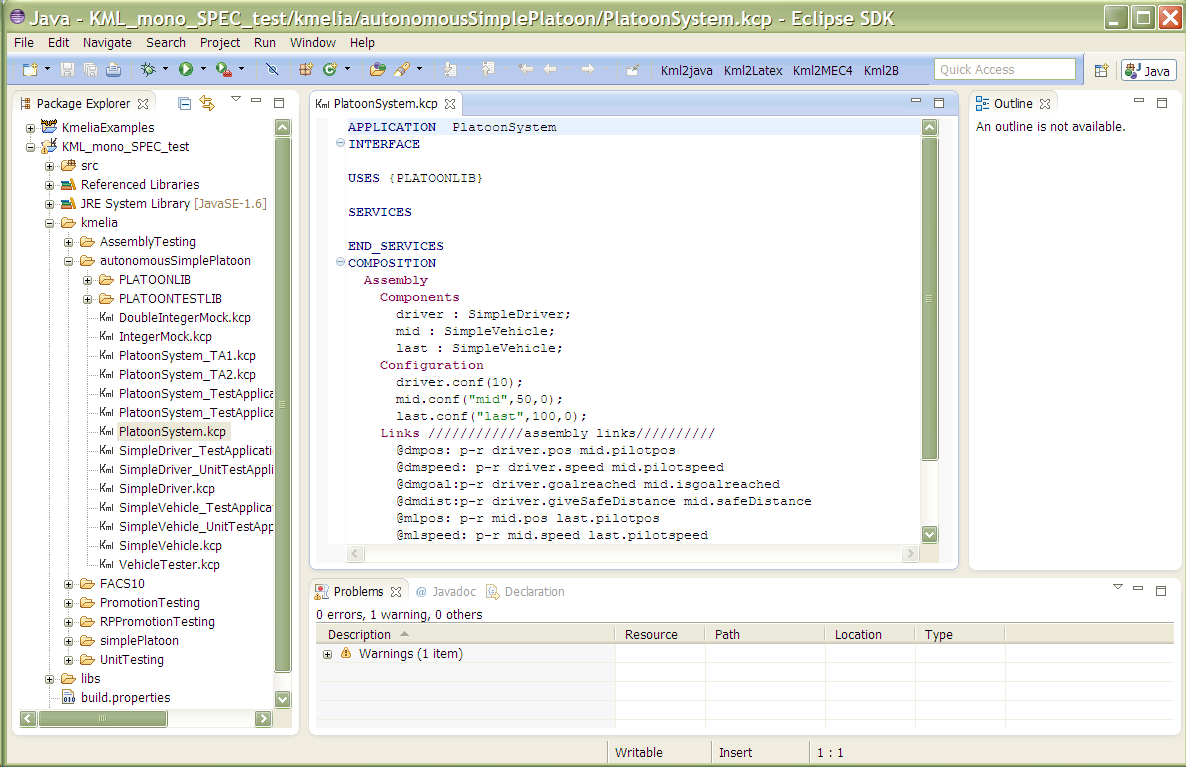Toggle fold marker next to COMPOSITION
The height and width of the screenshot is (767, 1186).
pyautogui.click(x=340, y=263)
